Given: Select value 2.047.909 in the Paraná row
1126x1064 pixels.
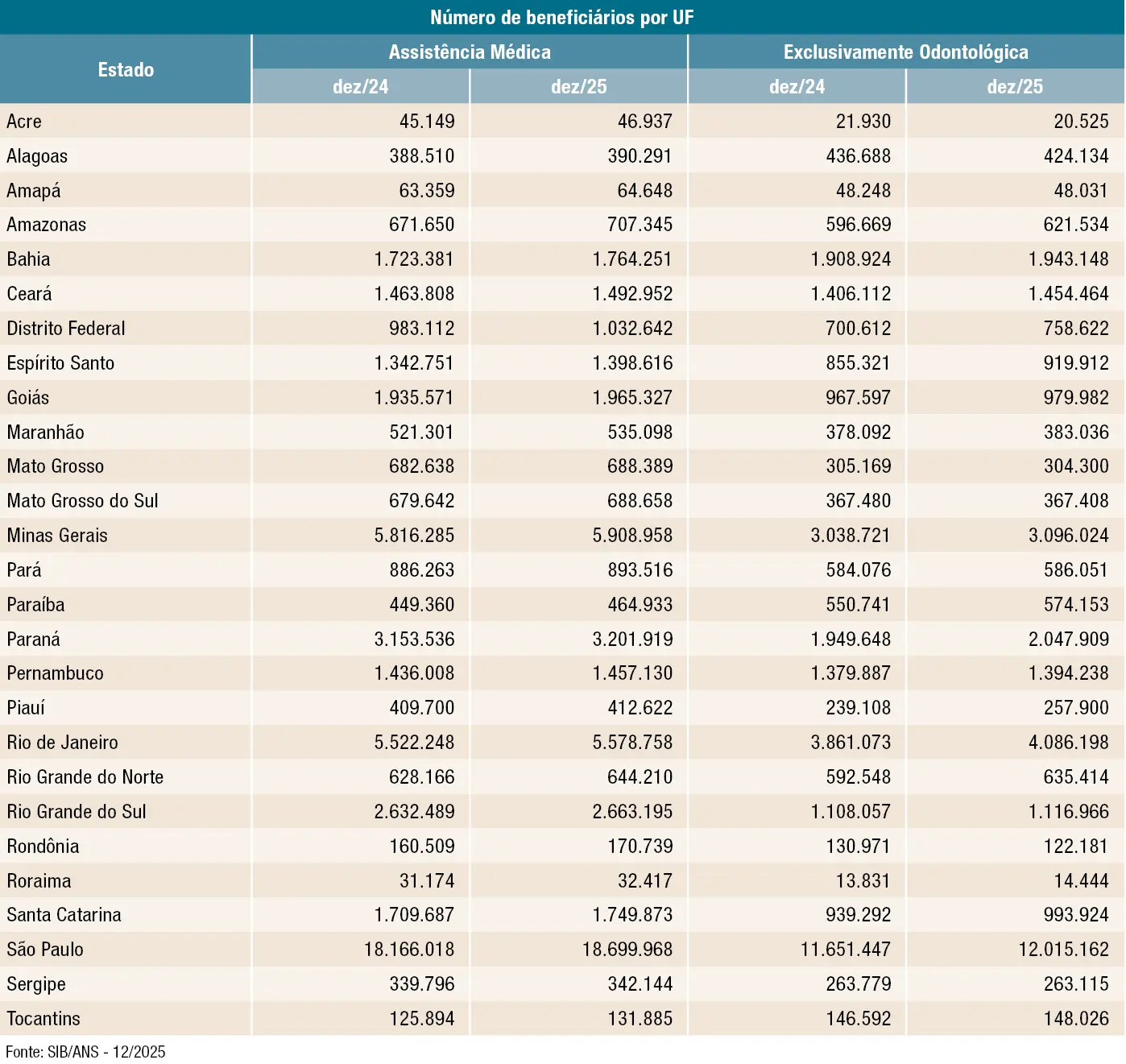Looking at the screenshot, I should tap(1068, 640).
